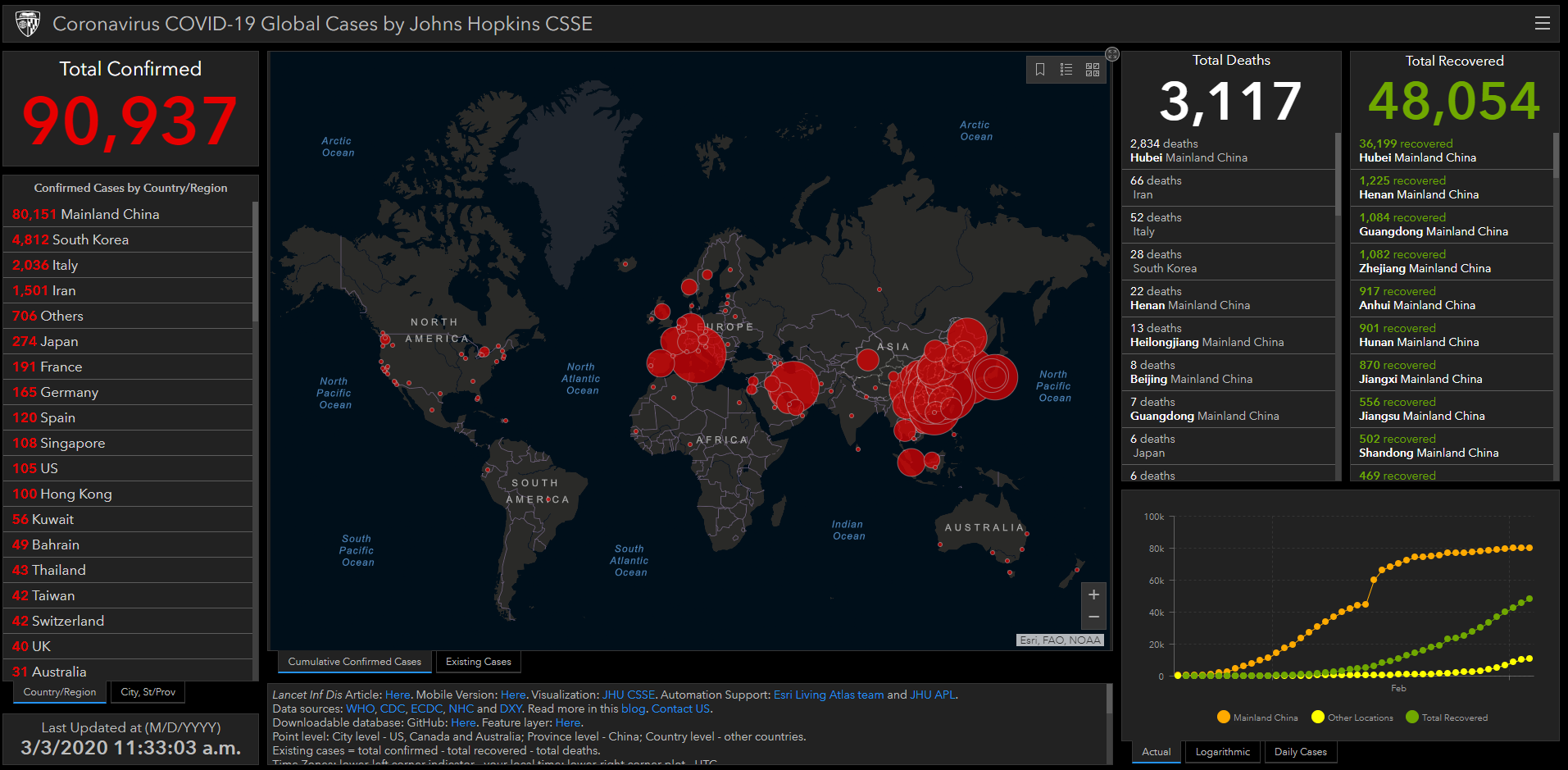Zoom out on the map
This screenshot has width=1568, height=770.
pyautogui.click(x=1093, y=617)
